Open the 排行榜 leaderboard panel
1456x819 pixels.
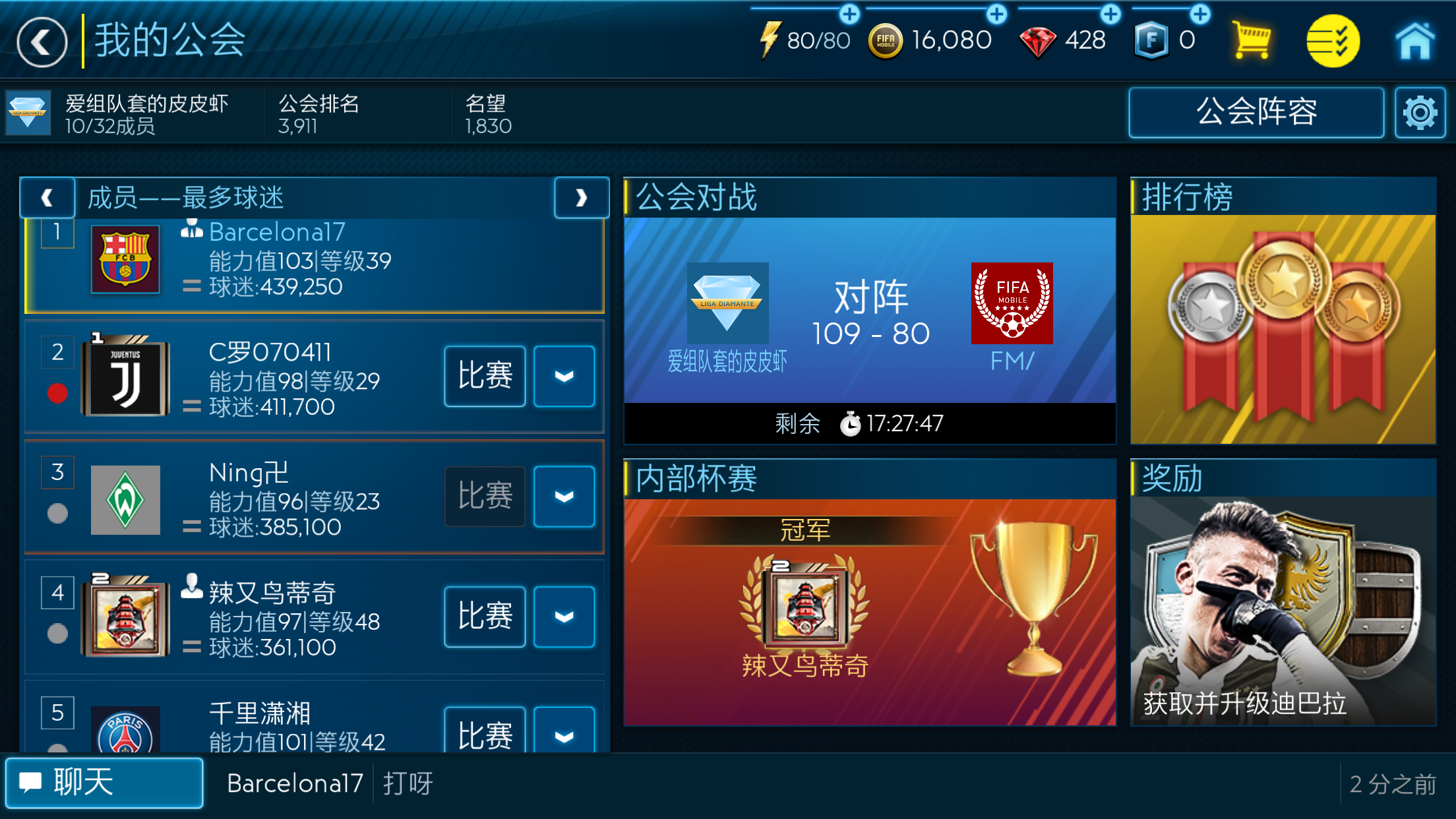1283,311
